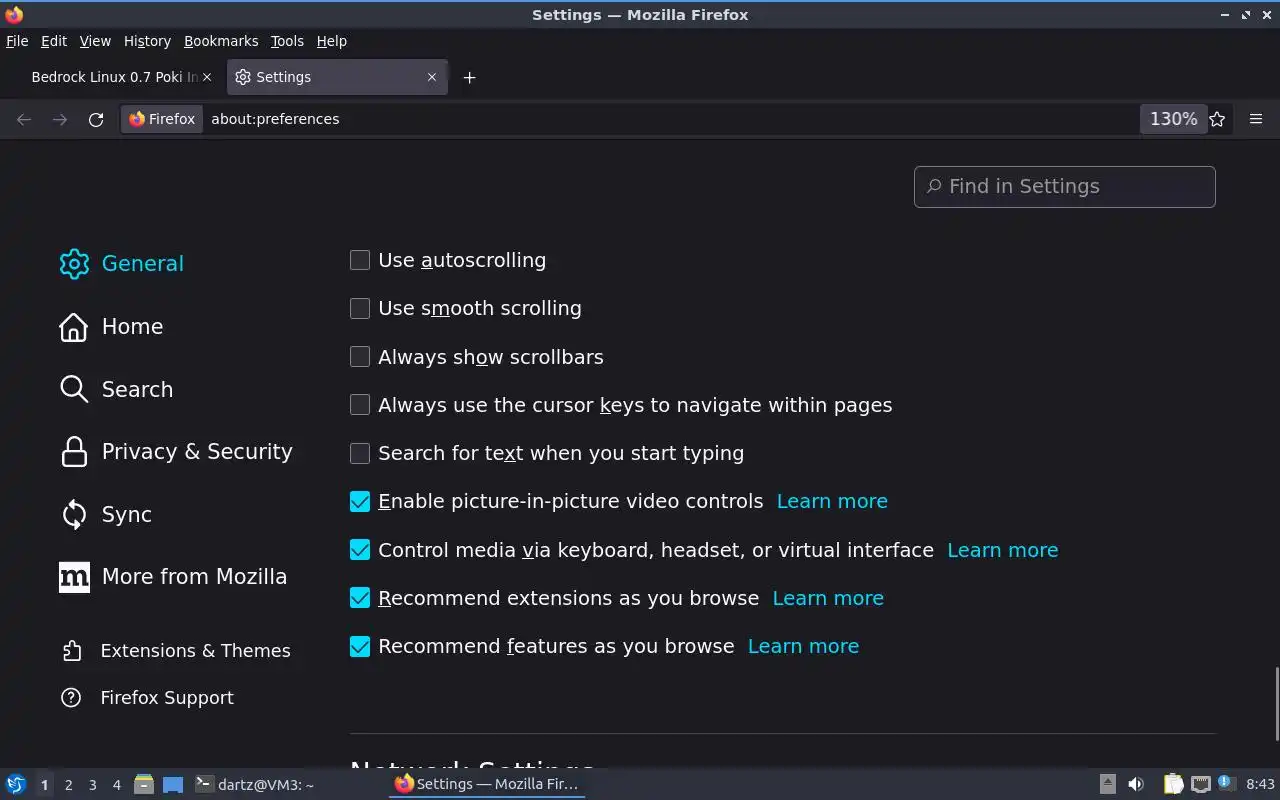Open Learn more for media control

(1002, 550)
